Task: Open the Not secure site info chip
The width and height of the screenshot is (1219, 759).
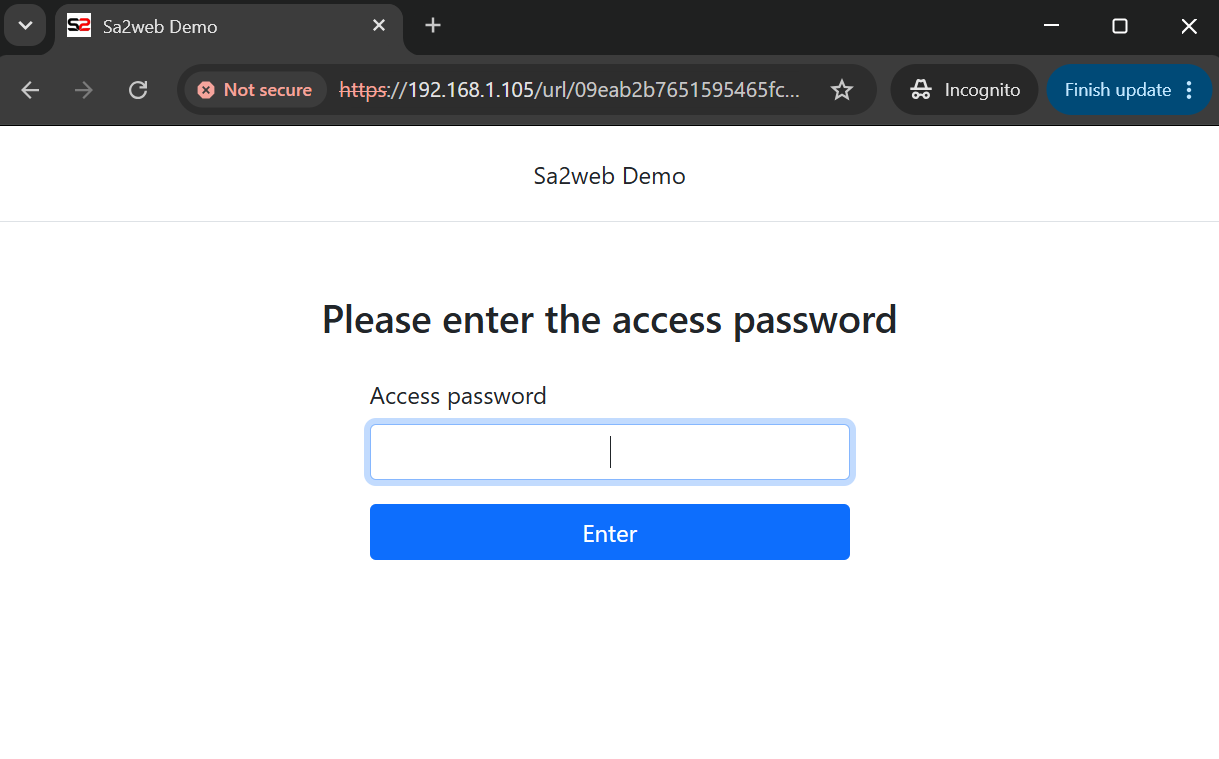Action: point(255,90)
